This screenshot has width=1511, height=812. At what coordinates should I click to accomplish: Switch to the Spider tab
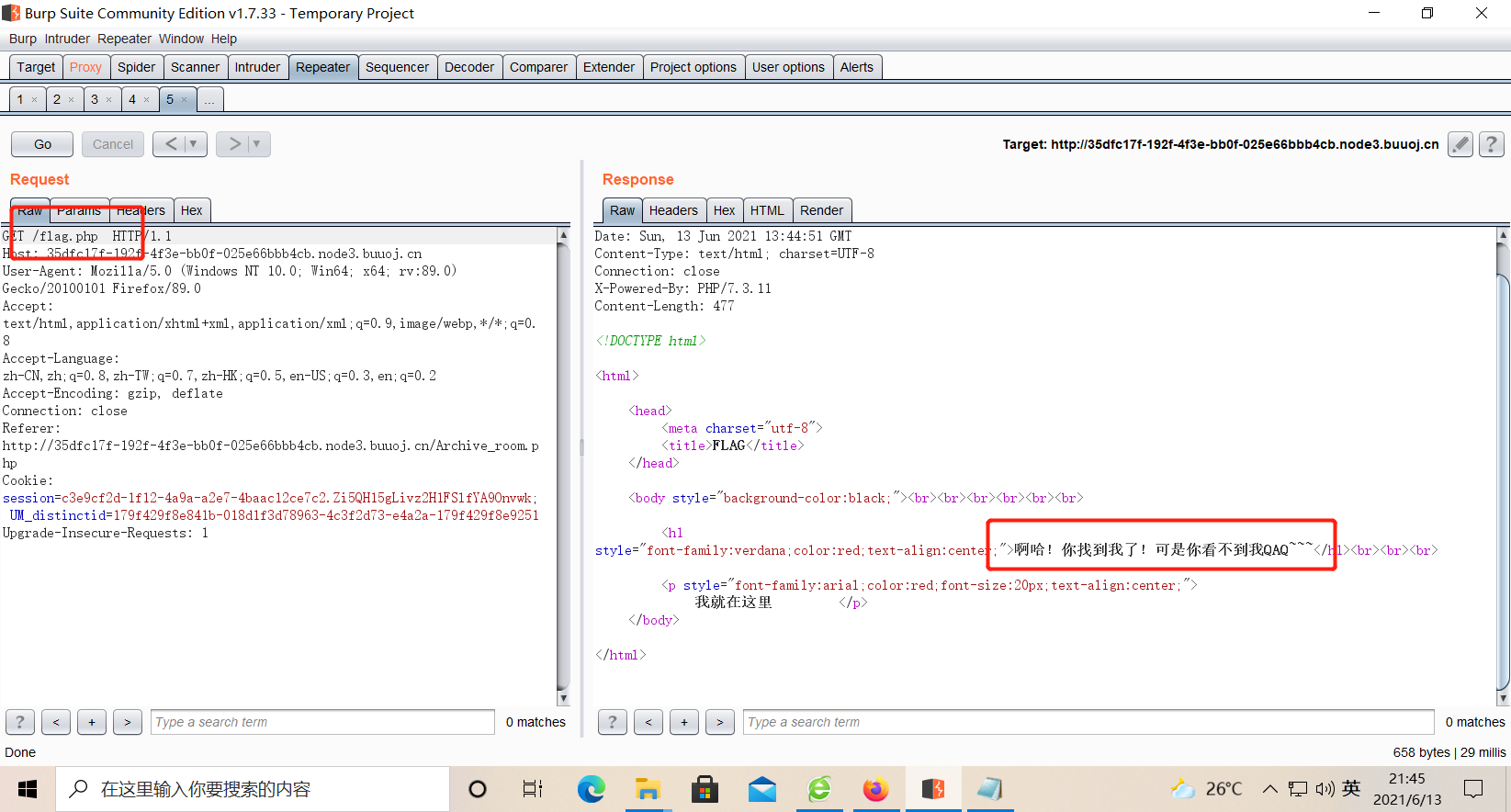136,67
